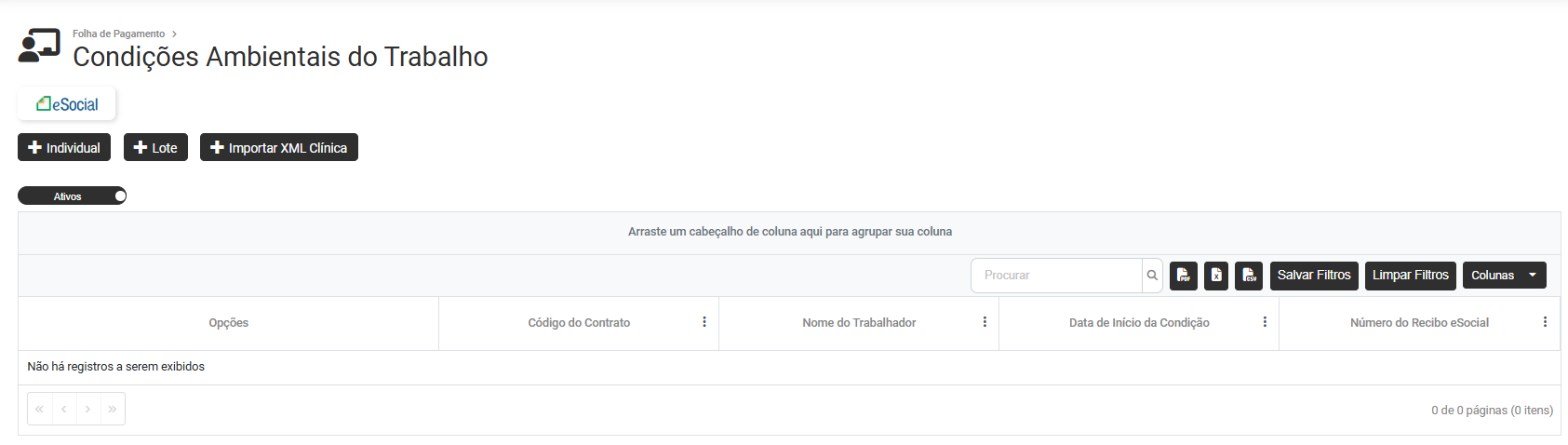Sort by Data de Início da Condição
This screenshot has height=445, width=1568.
point(1139,323)
